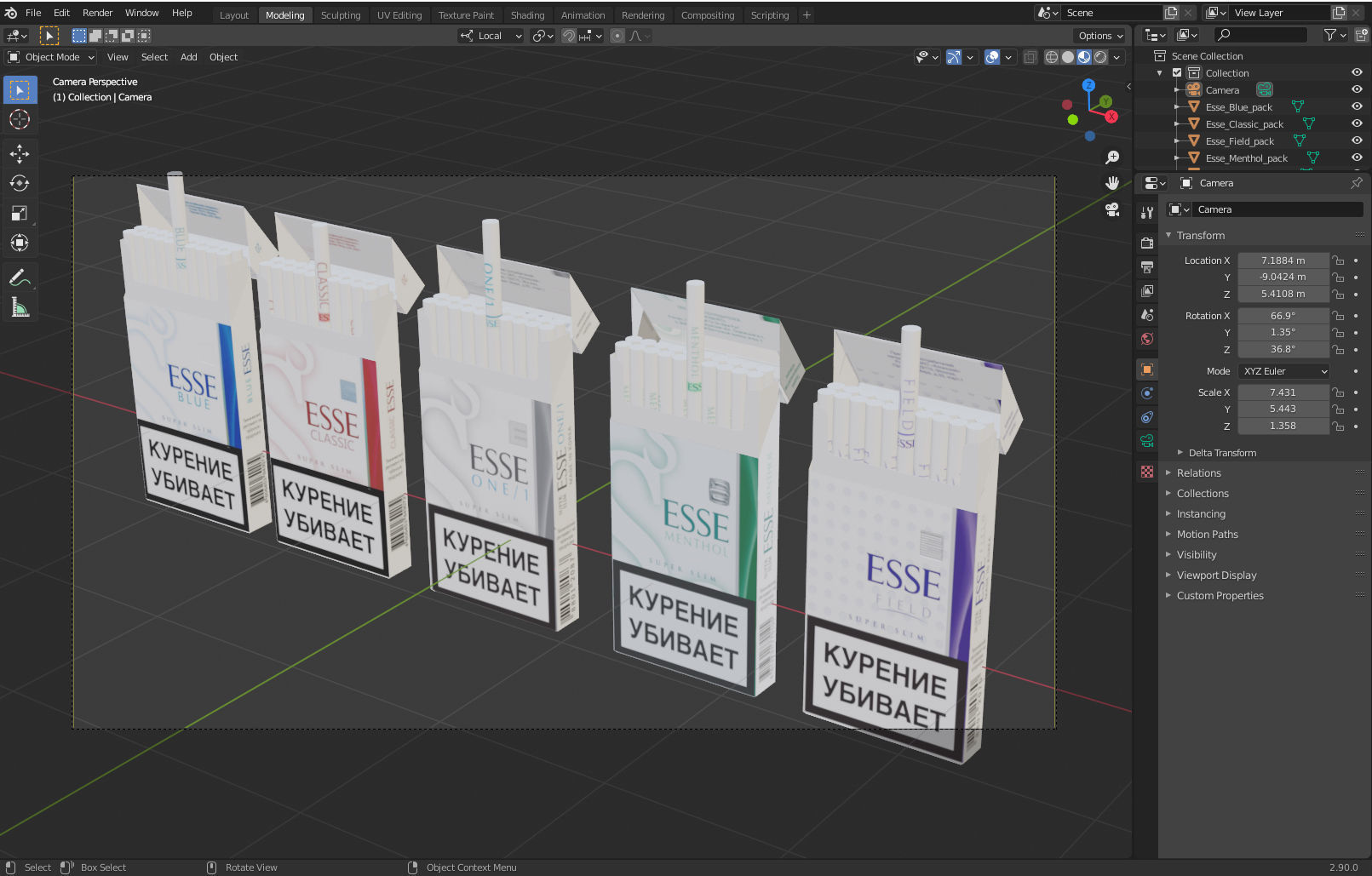Toggle the camera view icon
Screen dimensions: 1372x876
coord(1112,209)
